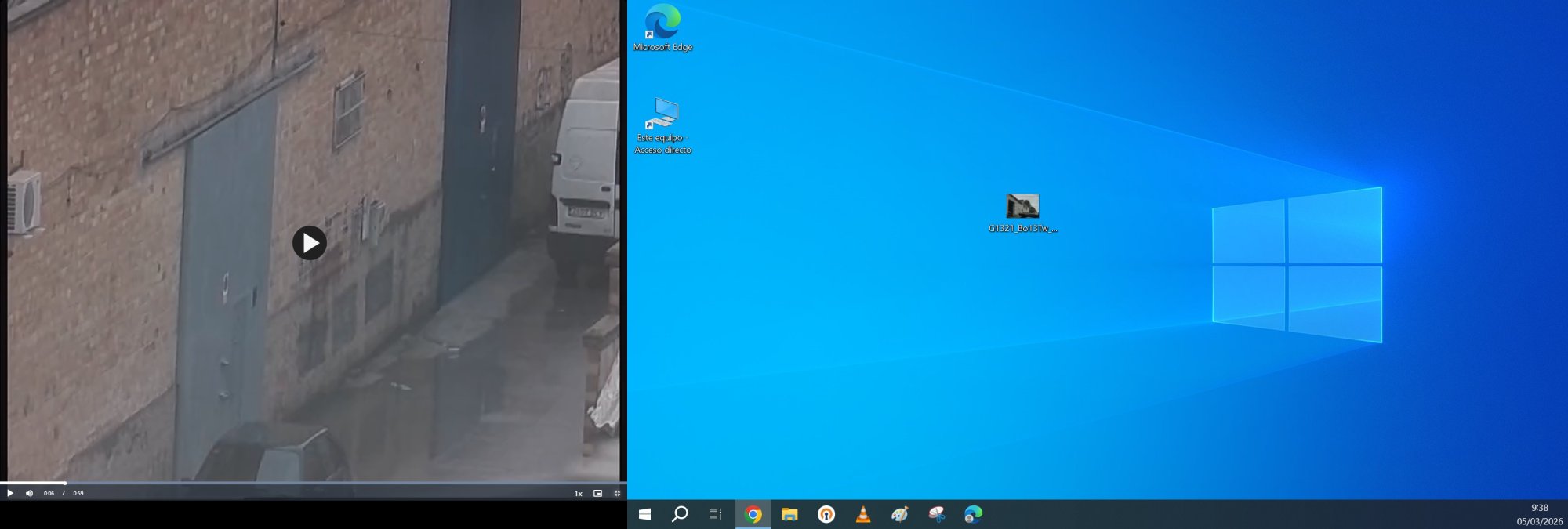Toggle picture-in-picture mode for the video
The height and width of the screenshot is (529, 1568).
(x=597, y=493)
